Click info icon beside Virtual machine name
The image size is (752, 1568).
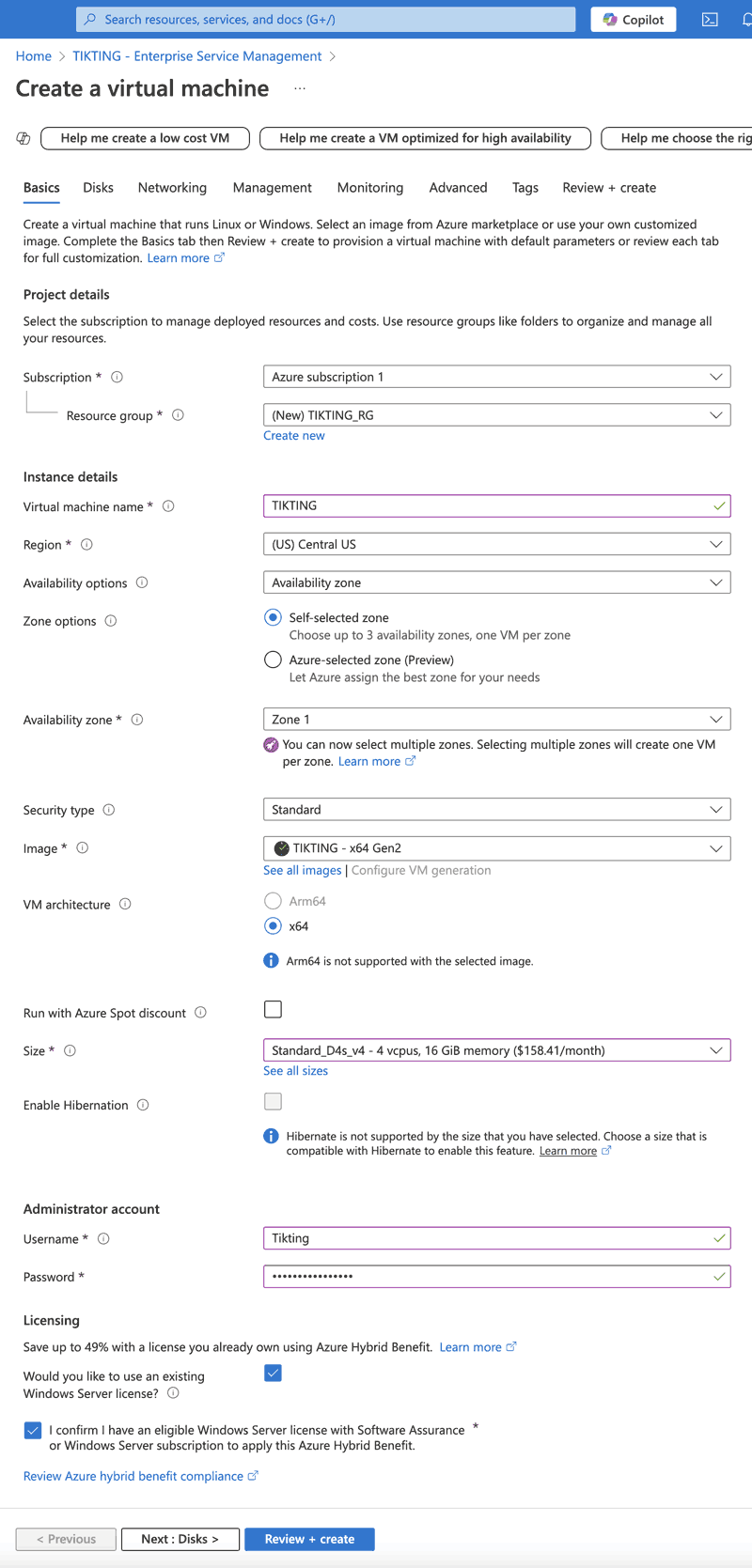(168, 506)
